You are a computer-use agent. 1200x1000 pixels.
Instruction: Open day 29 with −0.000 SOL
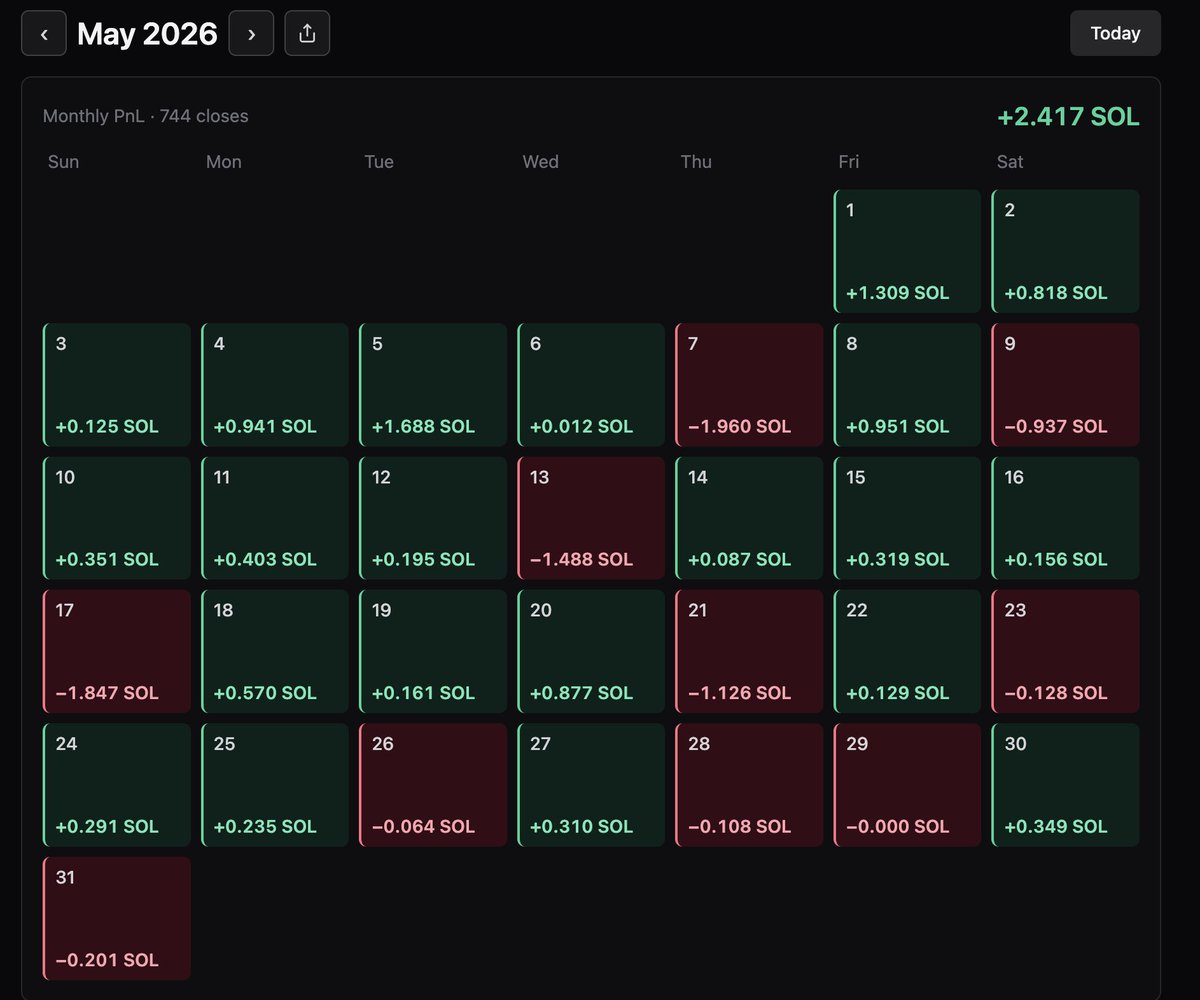tap(908, 785)
